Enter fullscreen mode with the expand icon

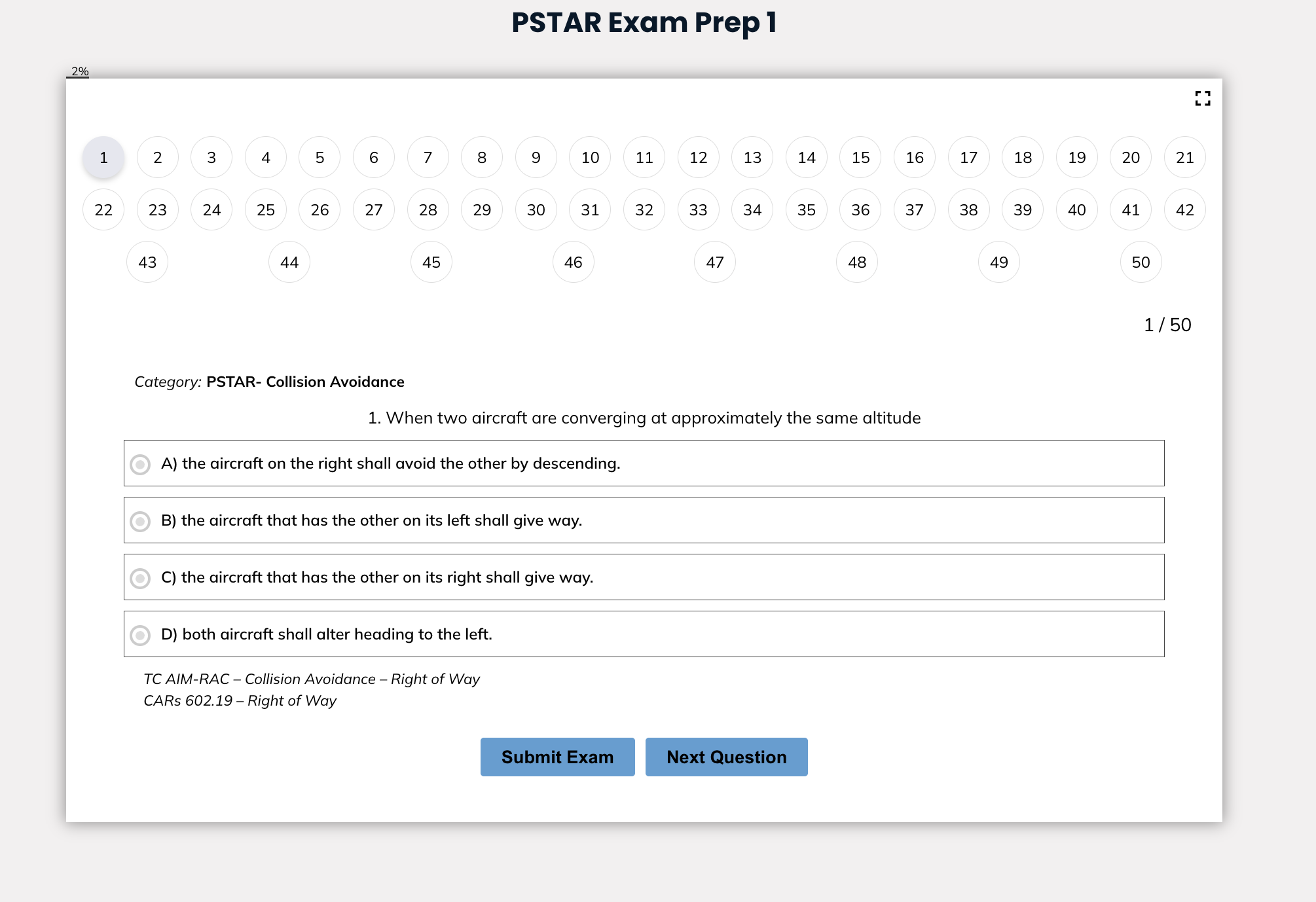[1202, 98]
